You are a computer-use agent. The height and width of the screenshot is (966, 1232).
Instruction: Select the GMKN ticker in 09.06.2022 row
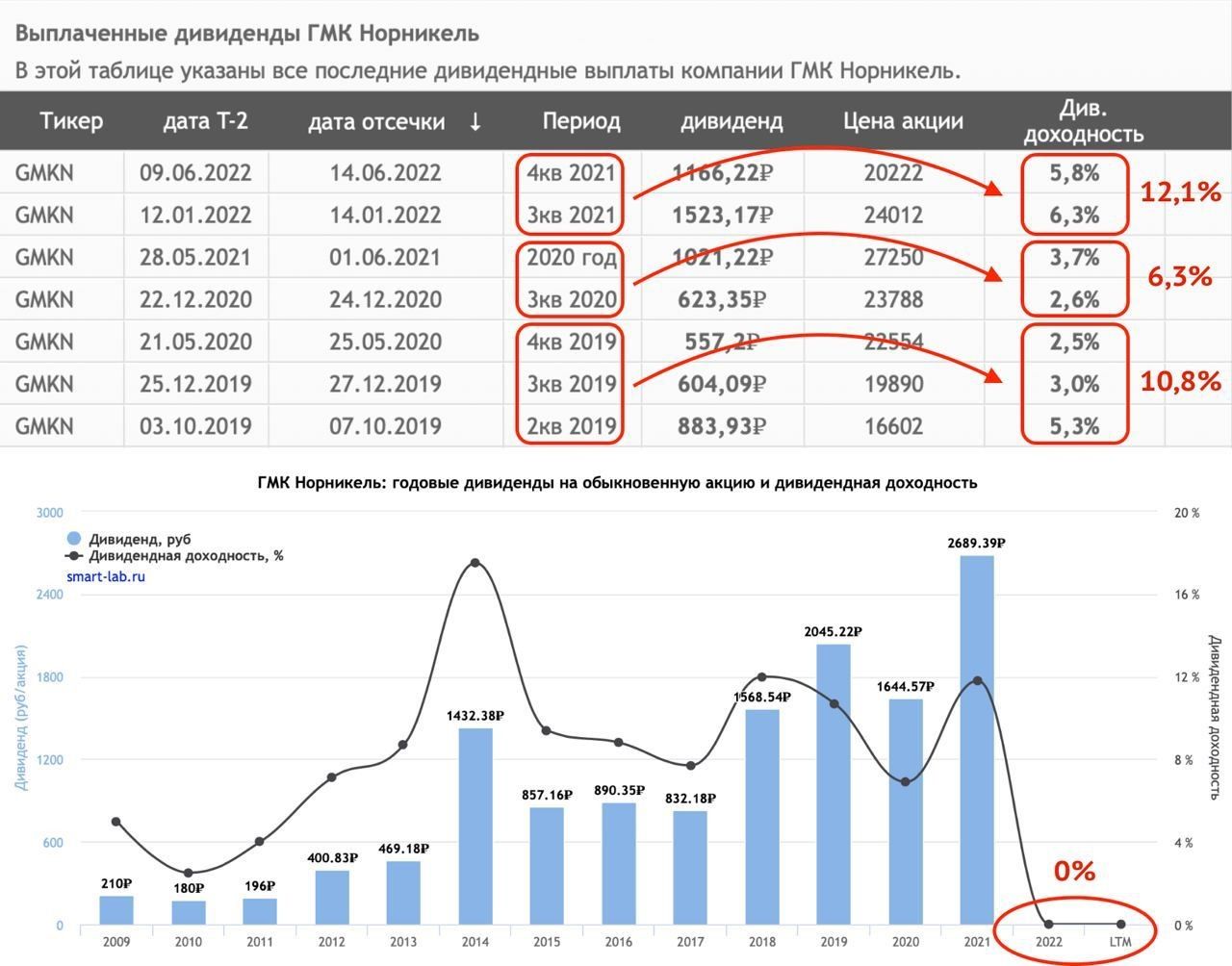[x=44, y=173]
